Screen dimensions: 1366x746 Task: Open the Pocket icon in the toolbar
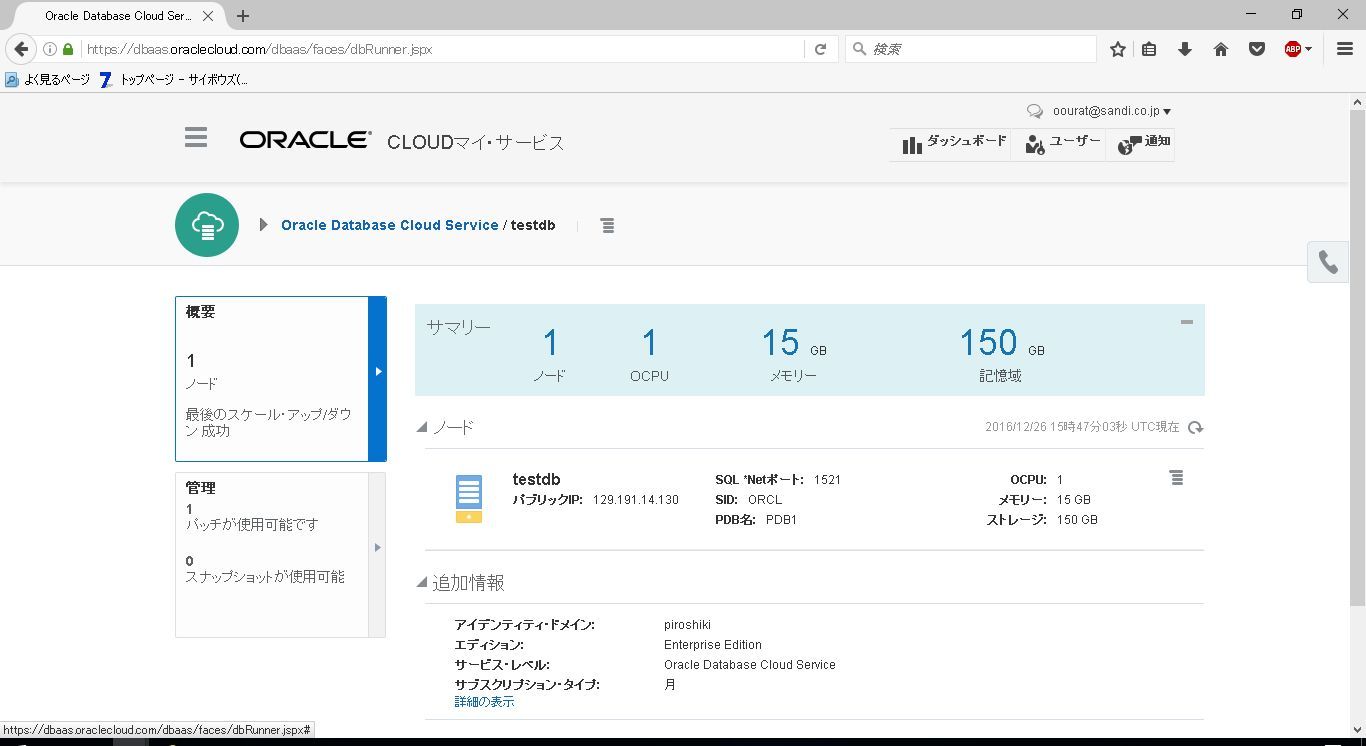click(1257, 49)
